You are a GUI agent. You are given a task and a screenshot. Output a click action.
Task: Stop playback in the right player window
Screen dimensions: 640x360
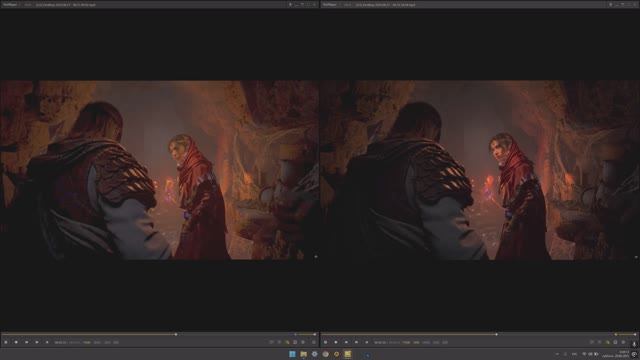click(x=336, y=342)
